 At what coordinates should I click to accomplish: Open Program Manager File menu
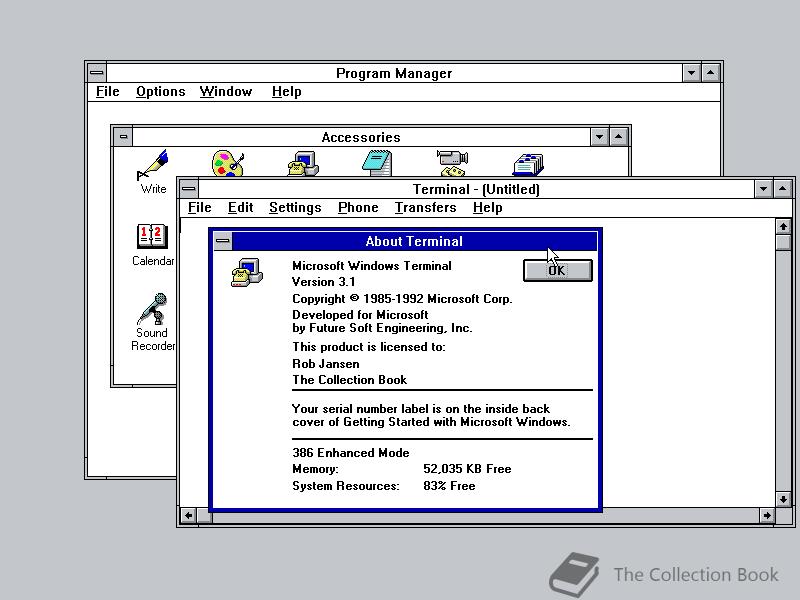tap(108, 92)
